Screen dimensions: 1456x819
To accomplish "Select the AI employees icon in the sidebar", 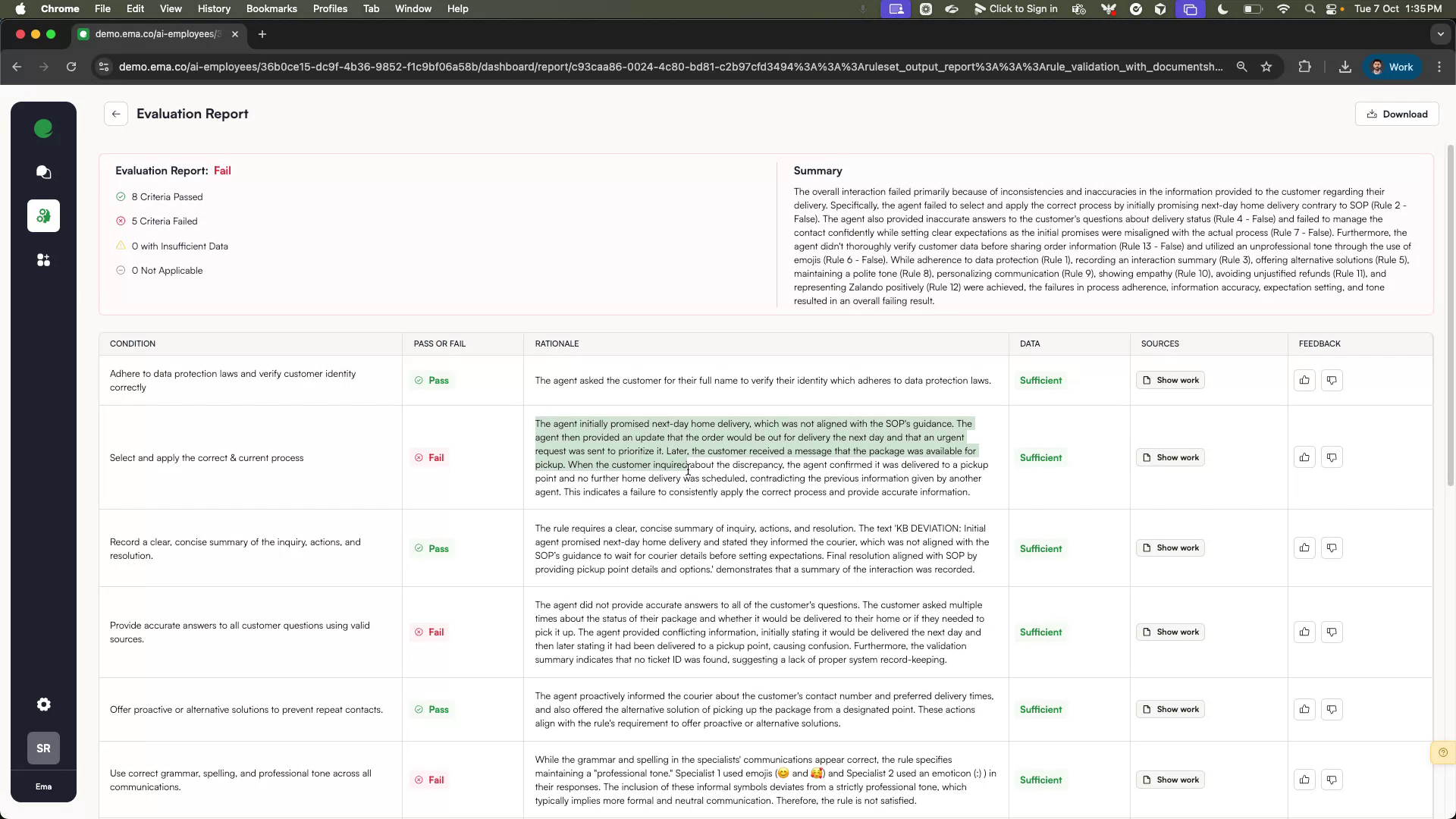I will pos(43,215).
